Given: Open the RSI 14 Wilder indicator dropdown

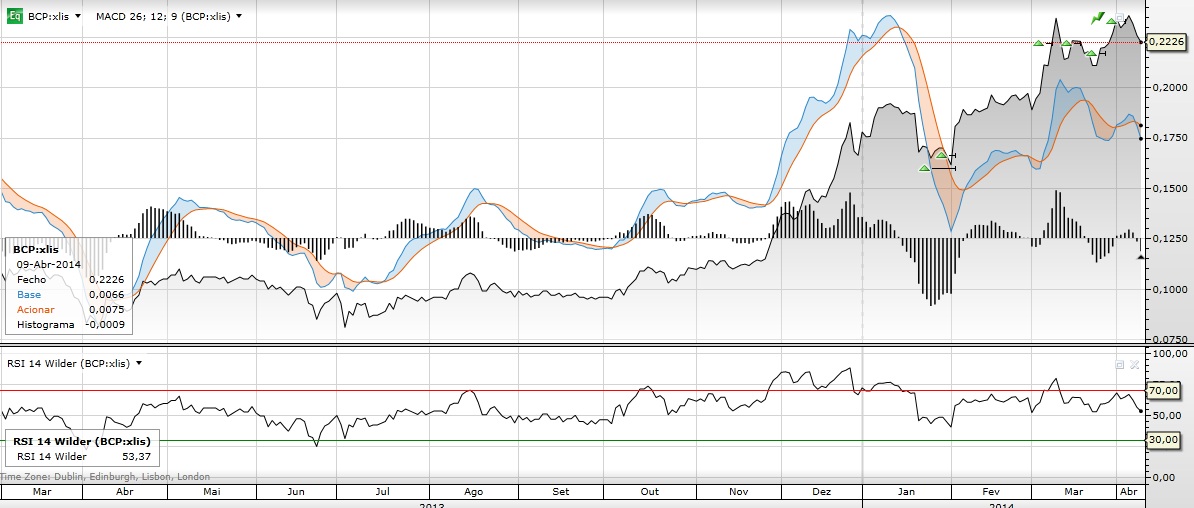Looking at the screenshot, I should click(x=139, y=363).
